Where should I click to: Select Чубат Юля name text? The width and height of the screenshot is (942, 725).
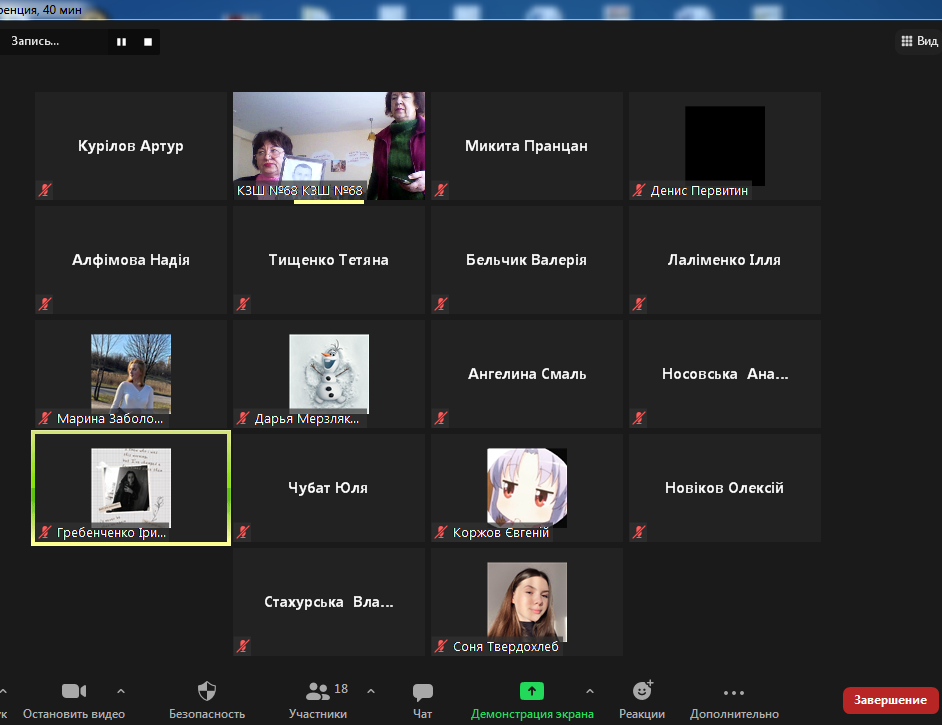click(328, 488)
